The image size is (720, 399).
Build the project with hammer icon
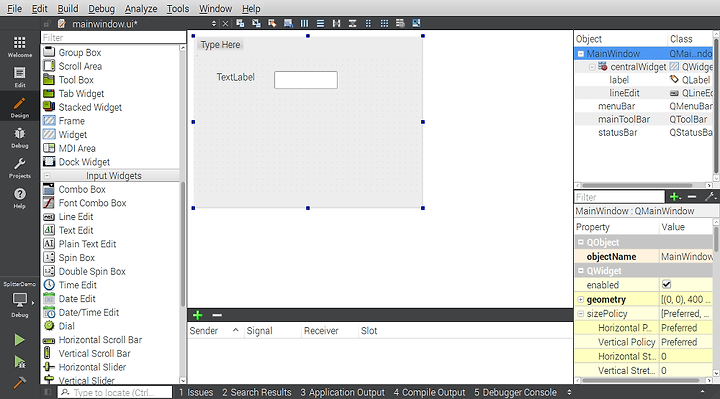click(19, 382)
